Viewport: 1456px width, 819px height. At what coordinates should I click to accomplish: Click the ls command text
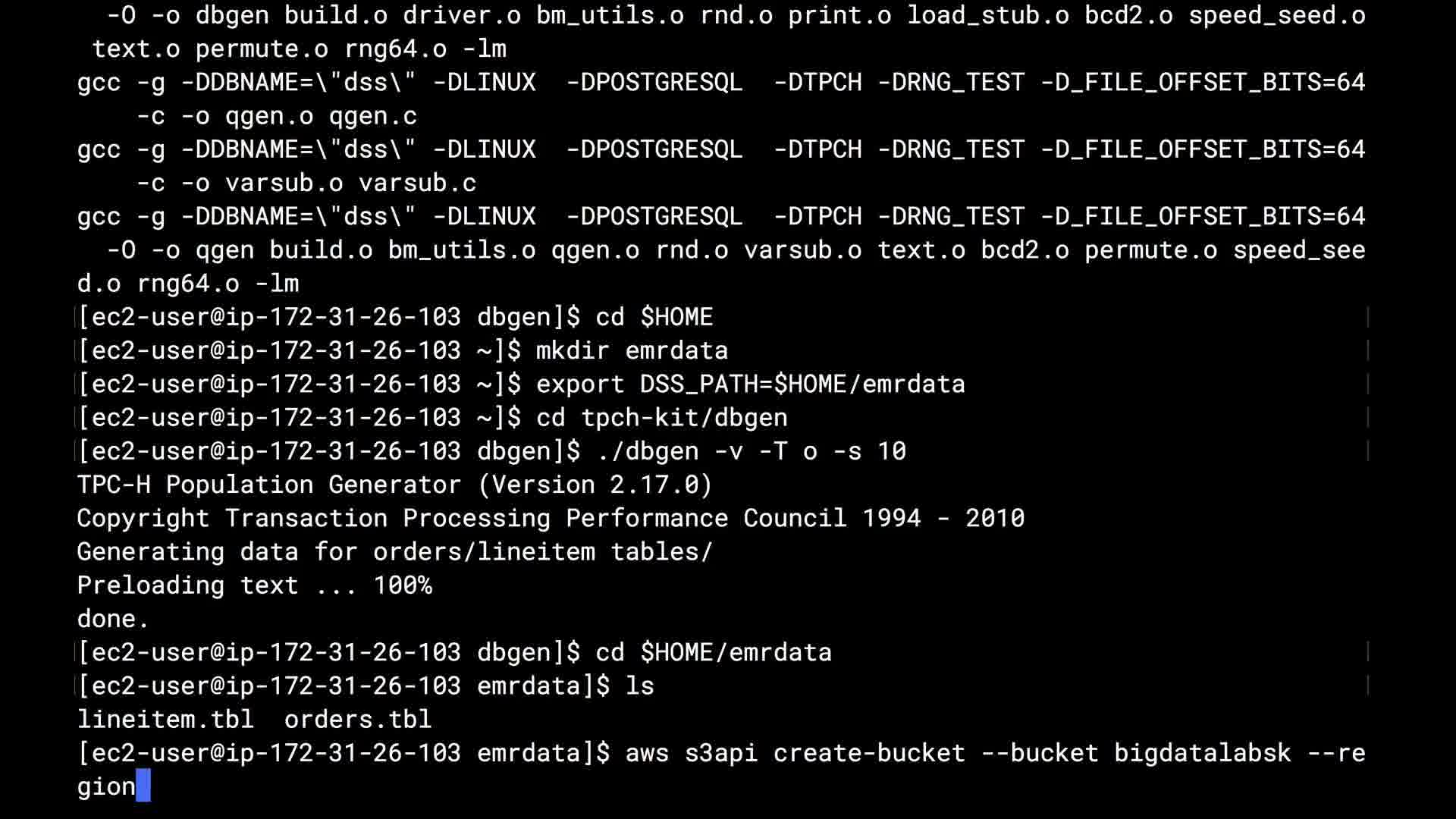[x=639, y=686]
